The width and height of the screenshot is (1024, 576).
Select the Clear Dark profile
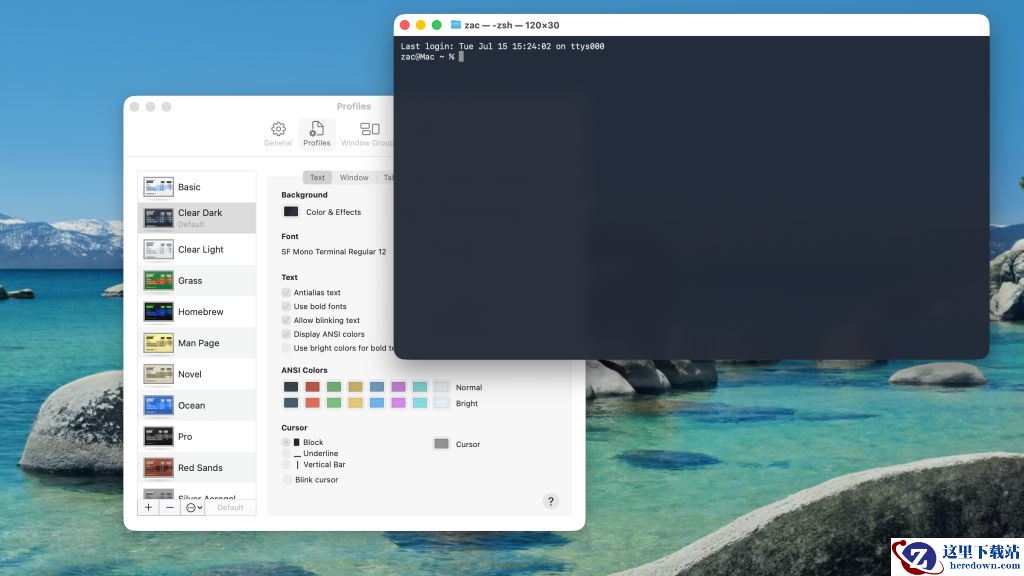[197, 217]
